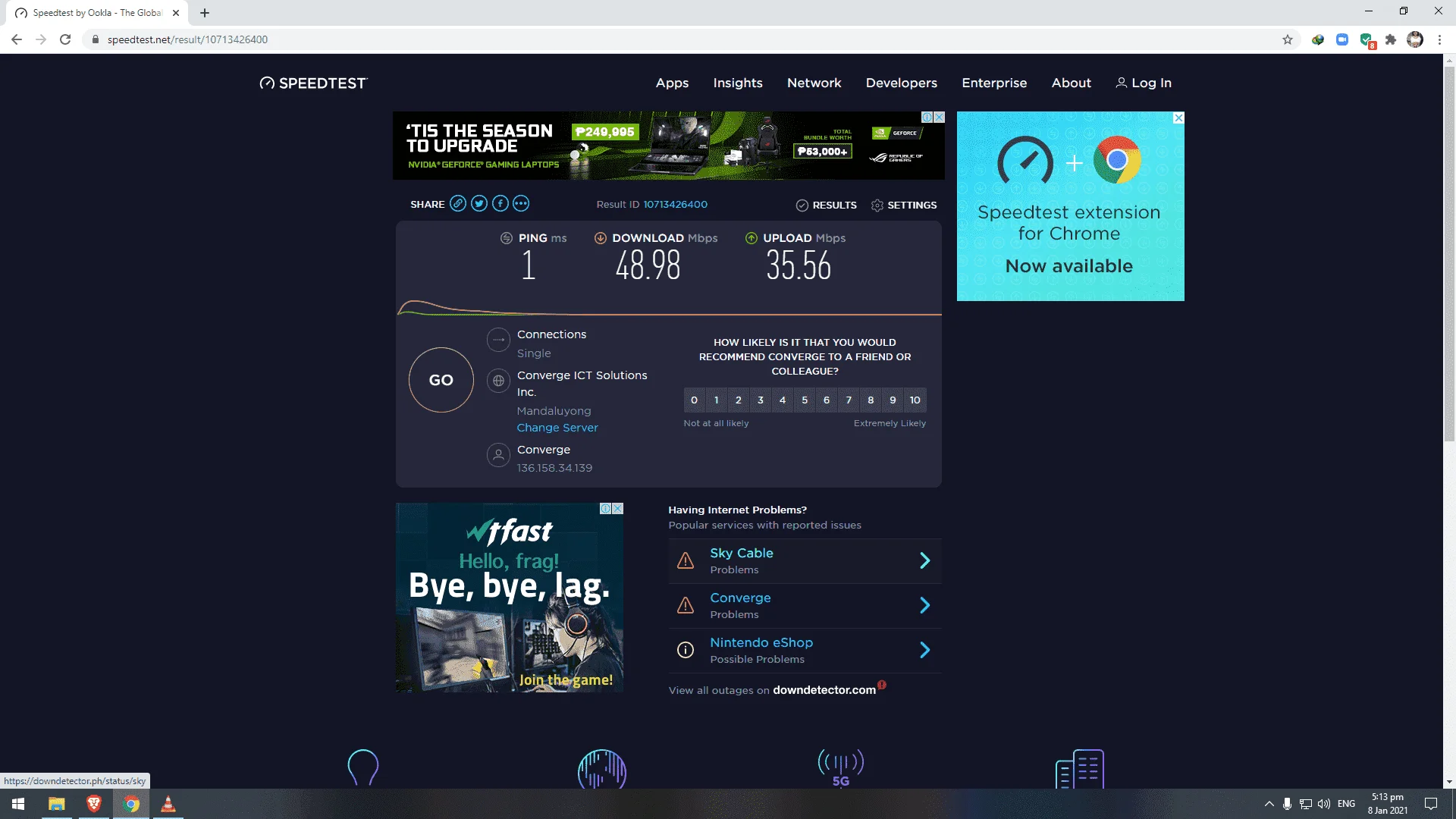Open SETTINGS
This screenshot has height=819, width=1456.
(904, 206)
